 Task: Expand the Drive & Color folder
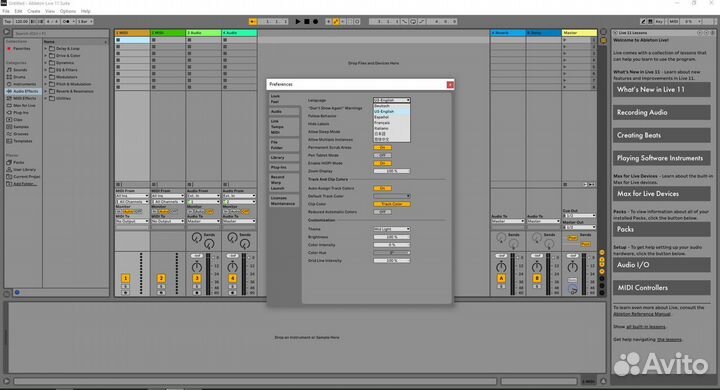point(45,56)
